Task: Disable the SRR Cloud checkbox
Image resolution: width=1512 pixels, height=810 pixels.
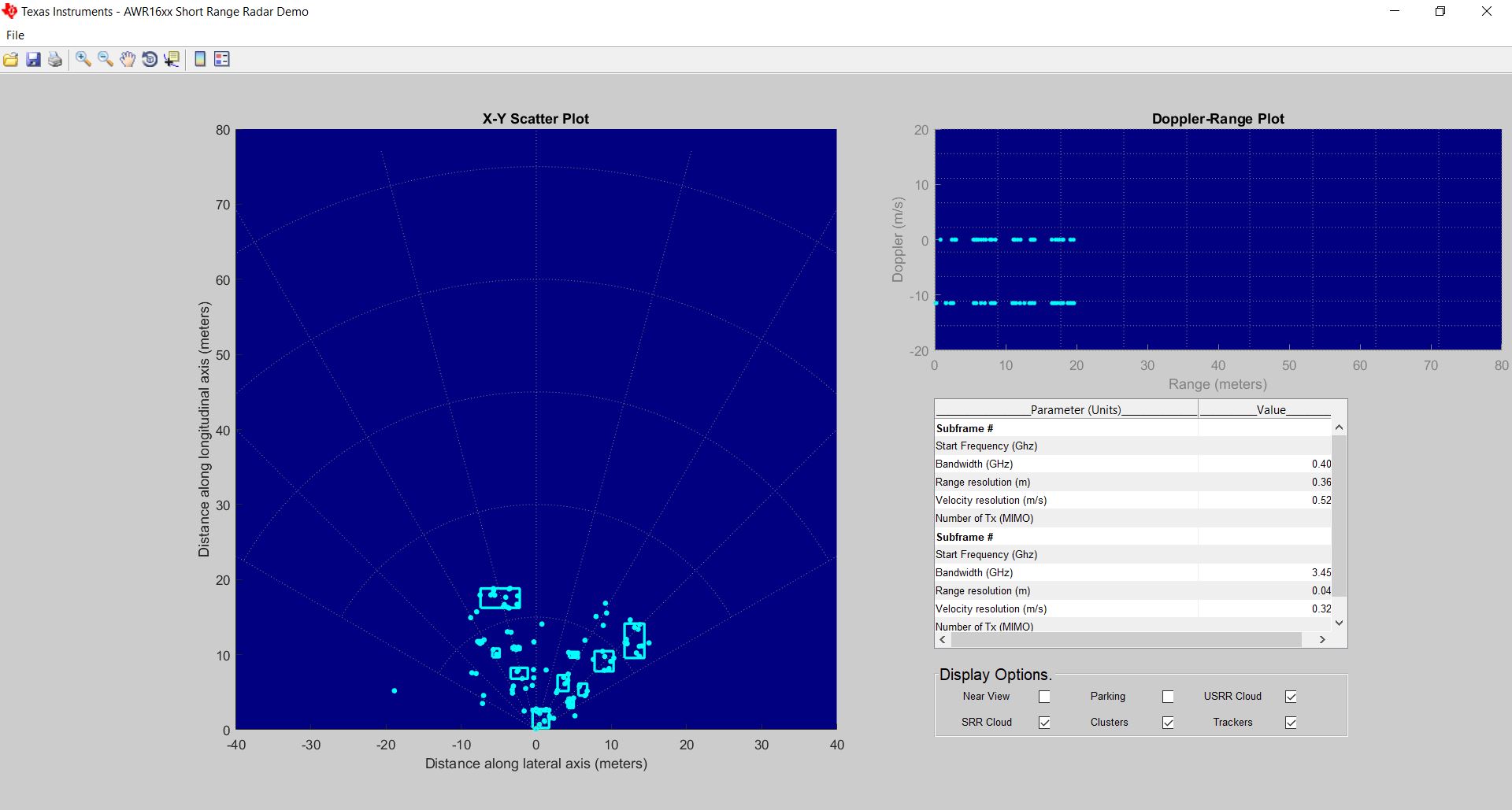Action: tap(1044, 723)
